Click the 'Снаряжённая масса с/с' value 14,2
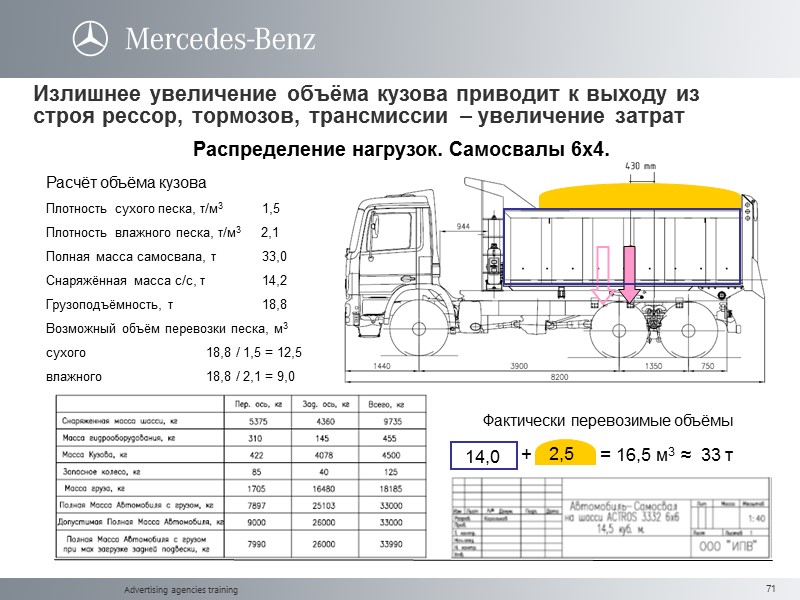The height and width of the screenshot is (600, 800). point(274,281)
